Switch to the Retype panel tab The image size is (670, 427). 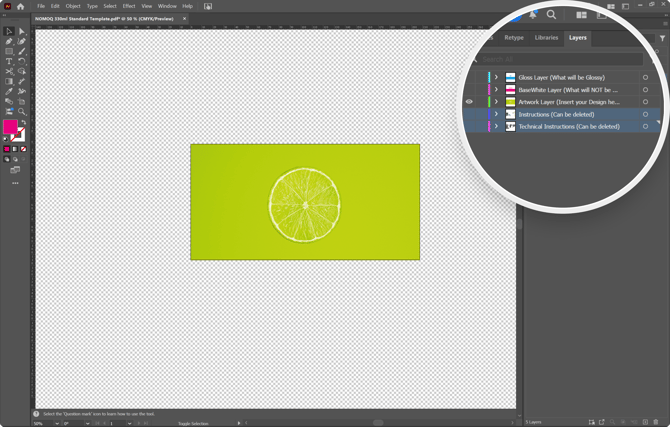point(514,38)
